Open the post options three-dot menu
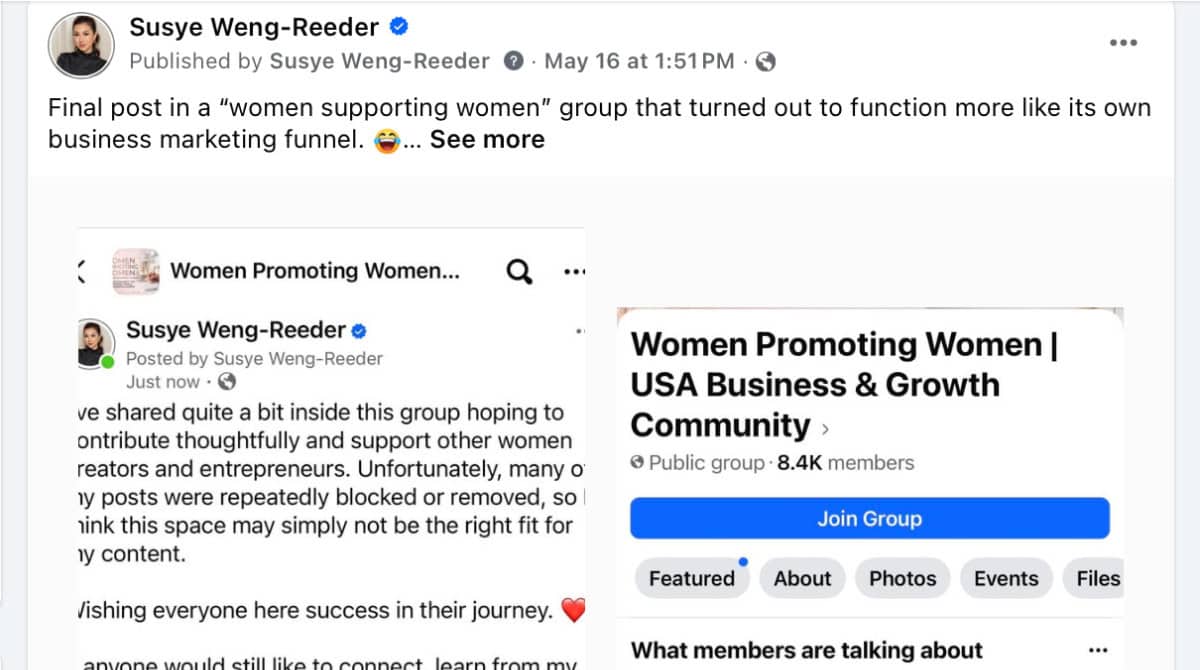This screenshot has width=1200, height=670. coord(1124,43)
